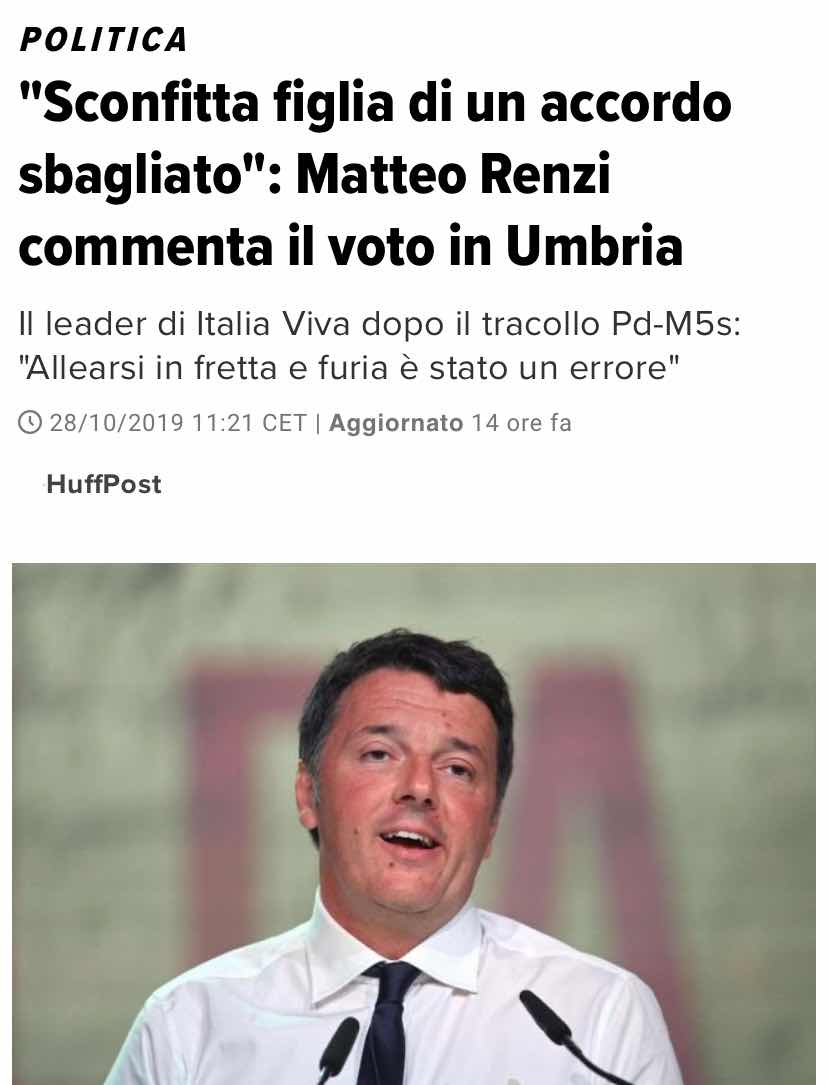Open the article headline about the Umbria vote
This screenshot has height=1085, width=828.
375,174
